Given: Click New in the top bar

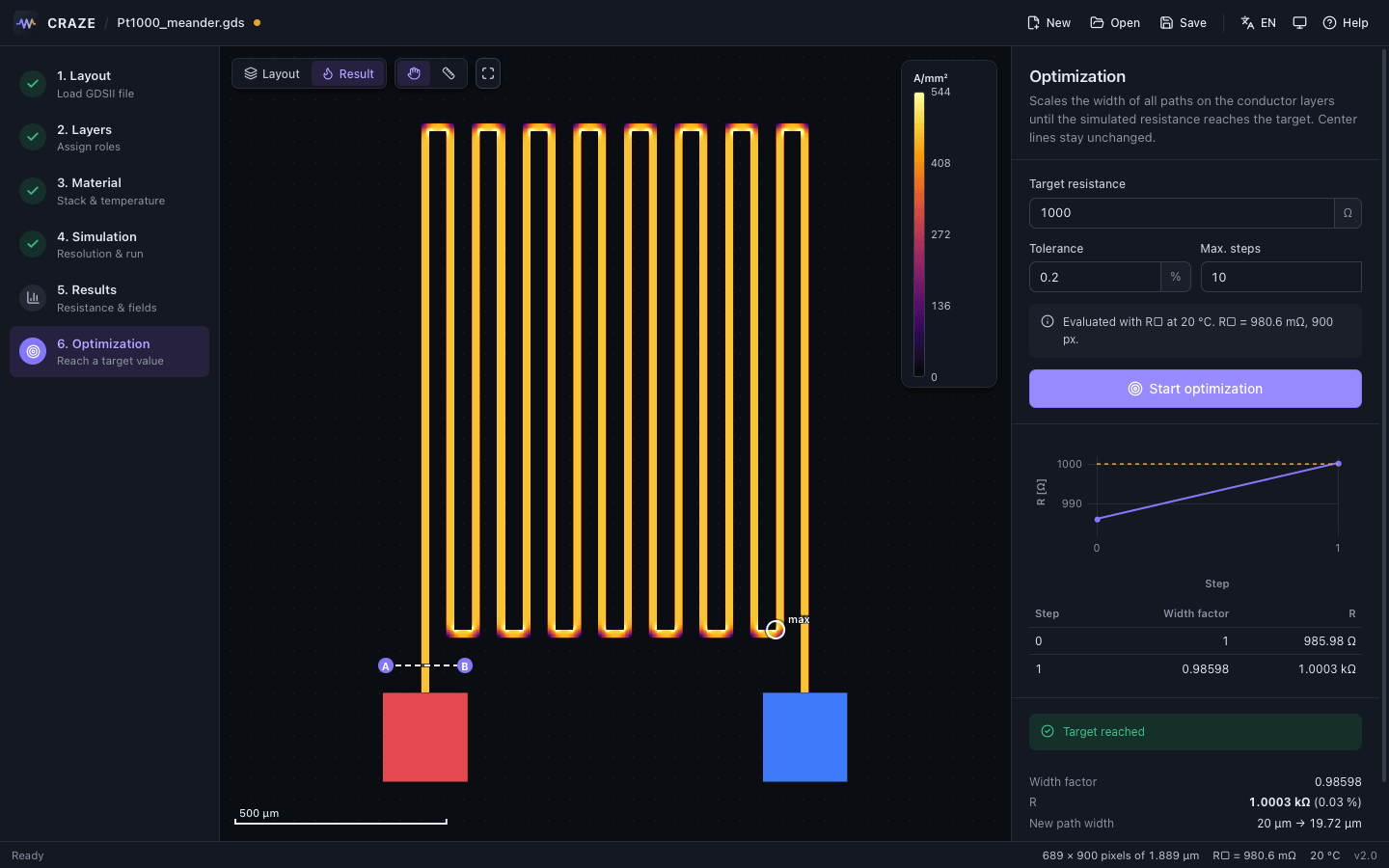Looking at the screenshot, I should (x=1049, y=22).
